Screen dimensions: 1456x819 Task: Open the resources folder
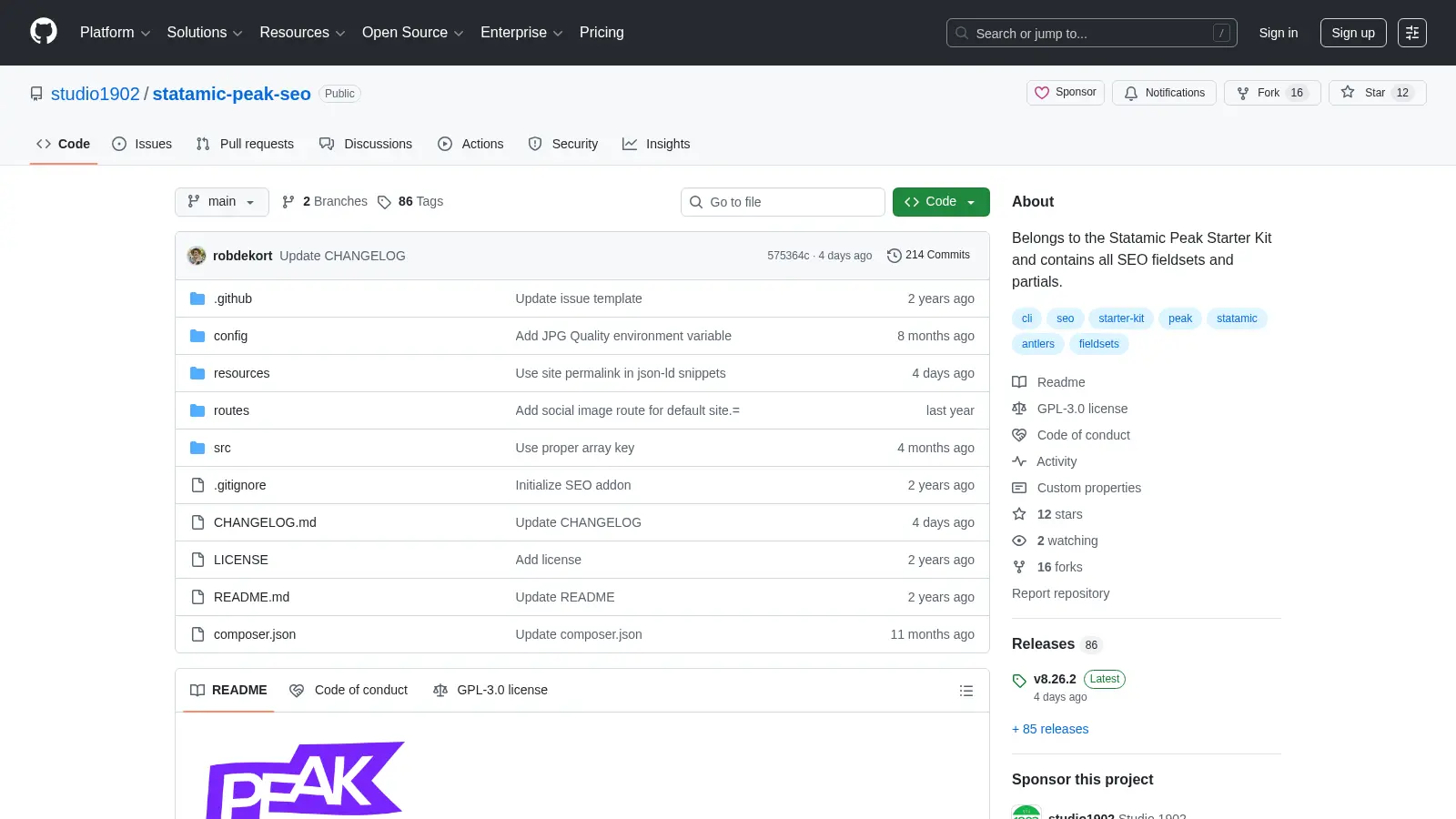241,373
